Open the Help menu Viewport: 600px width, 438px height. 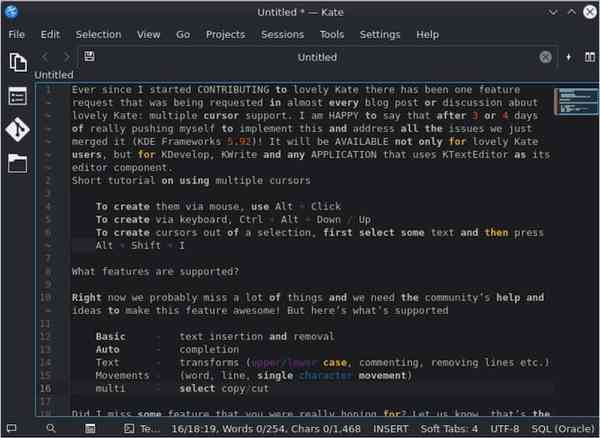point(427,35)
